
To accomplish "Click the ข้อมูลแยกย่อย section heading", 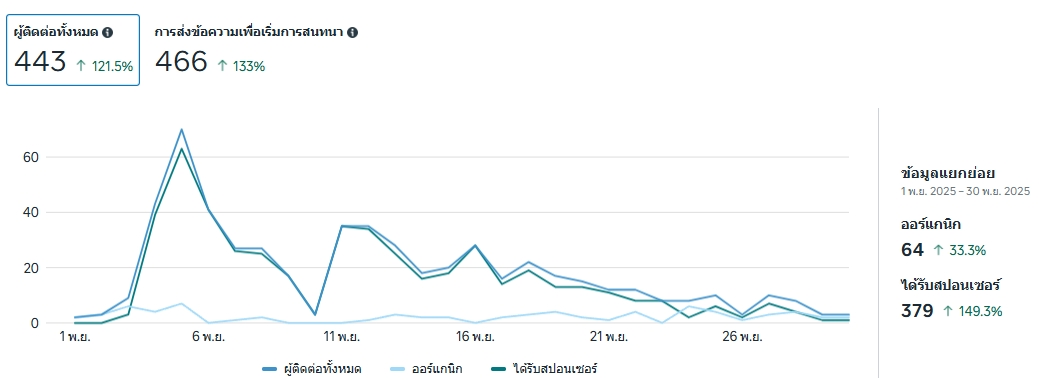I will coord(948,174).
